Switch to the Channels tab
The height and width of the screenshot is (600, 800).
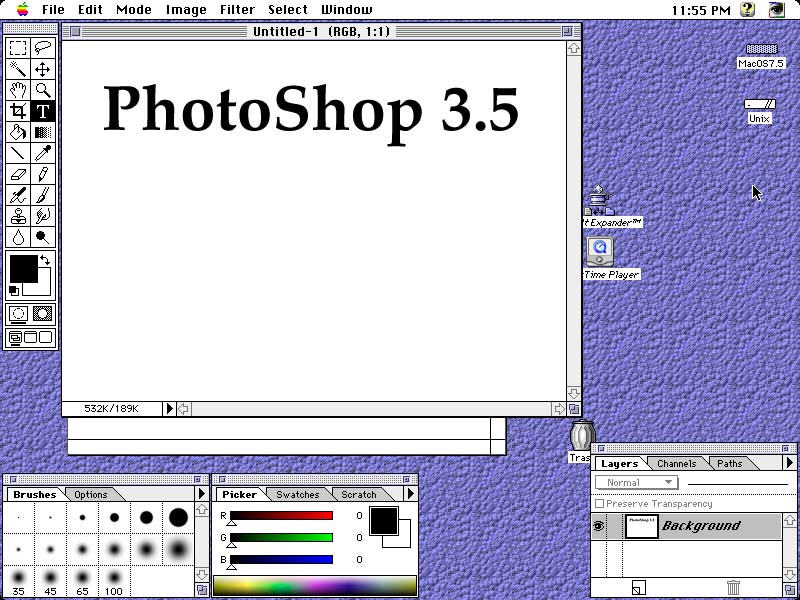click(676, 463)
